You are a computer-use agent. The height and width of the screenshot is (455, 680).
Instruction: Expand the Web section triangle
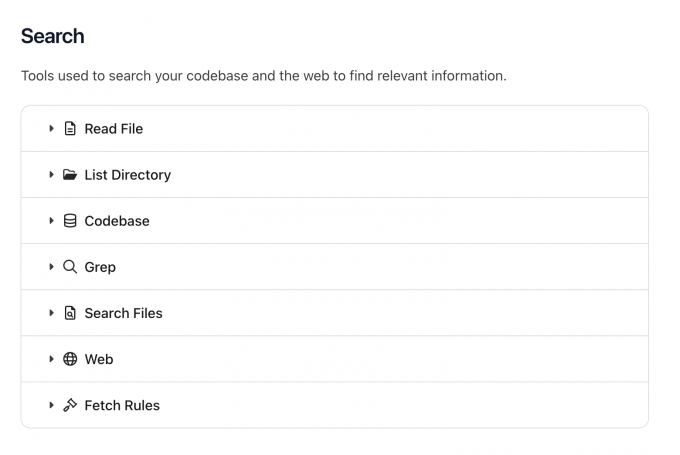coord(51,359)
